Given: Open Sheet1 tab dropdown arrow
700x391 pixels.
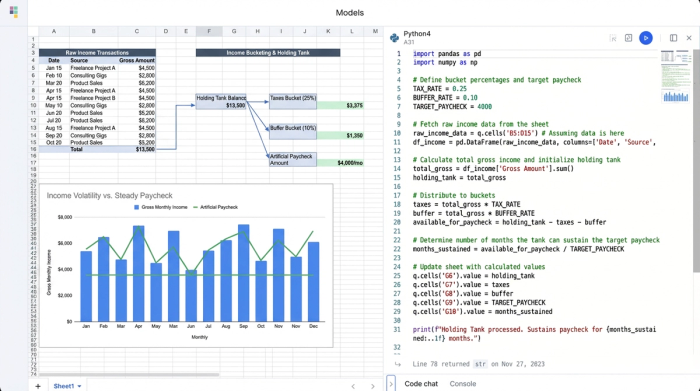Looking at the screenshot, I should [79, 386].
